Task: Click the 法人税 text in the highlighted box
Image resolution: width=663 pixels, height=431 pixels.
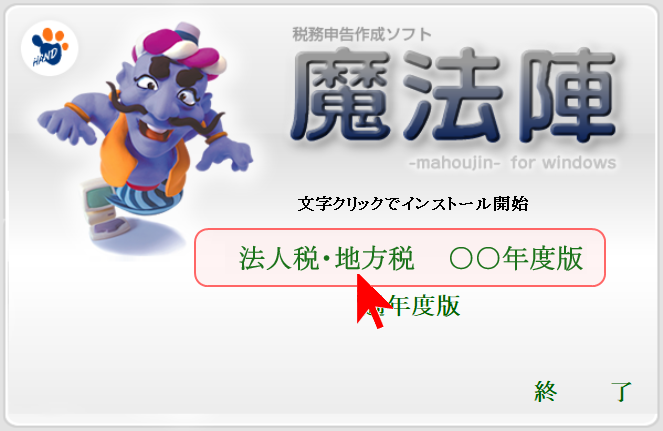Action: pyautogui.click(x=279, y=258)
